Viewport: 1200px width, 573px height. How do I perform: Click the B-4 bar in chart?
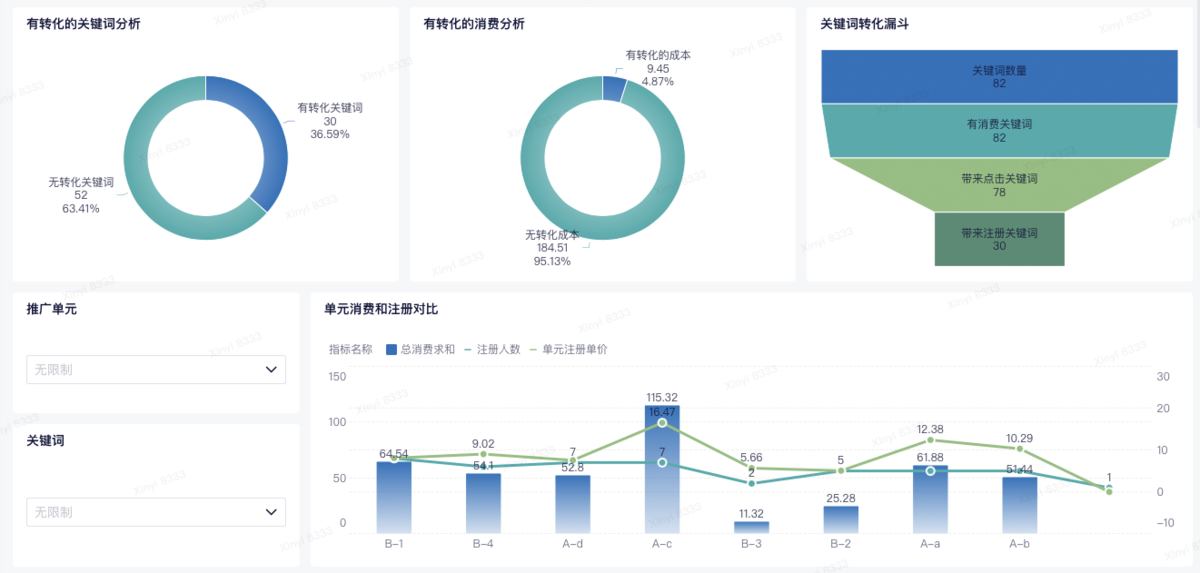click(483, 503)
